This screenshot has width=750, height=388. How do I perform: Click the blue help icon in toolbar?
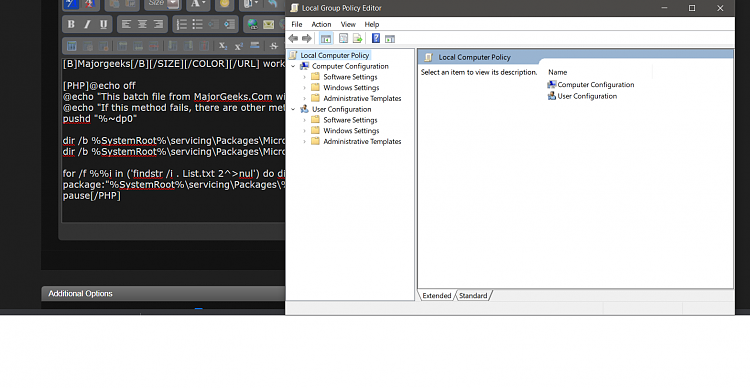[376, 38]
